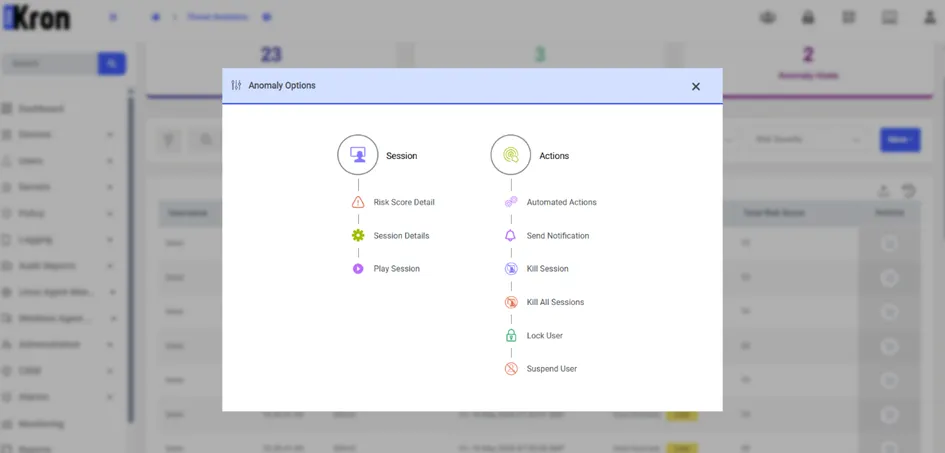Viewport: 945px width, 453px height.
Task: Open Session Details via green gear icon
Action: click(x=358, y=236)
